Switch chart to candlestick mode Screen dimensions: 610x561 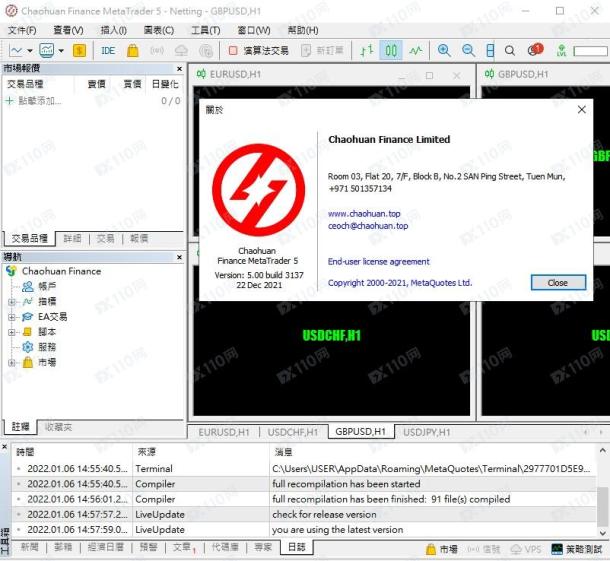tap(391, 51)
